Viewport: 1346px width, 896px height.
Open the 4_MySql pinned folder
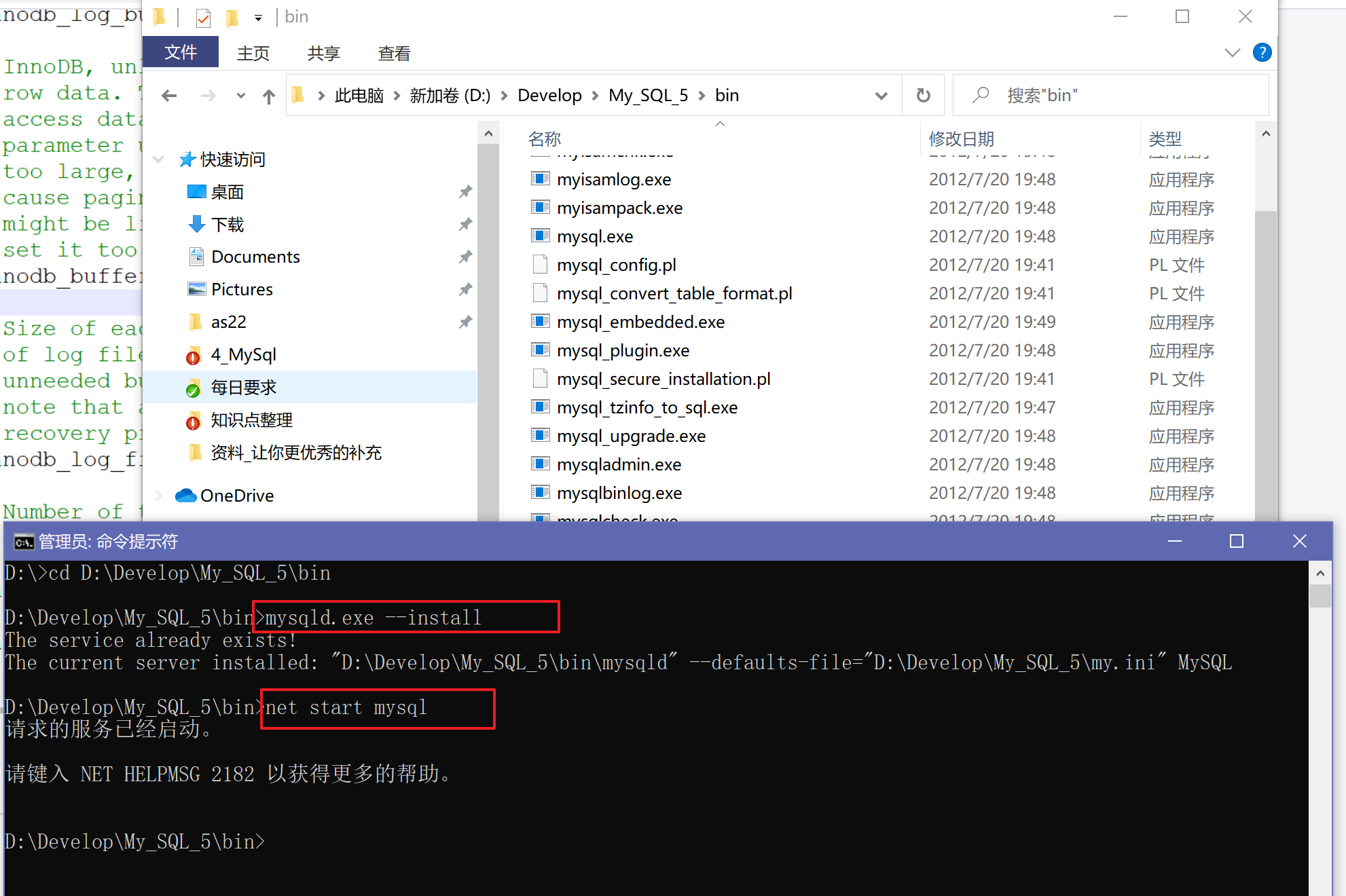coord(242,354)
